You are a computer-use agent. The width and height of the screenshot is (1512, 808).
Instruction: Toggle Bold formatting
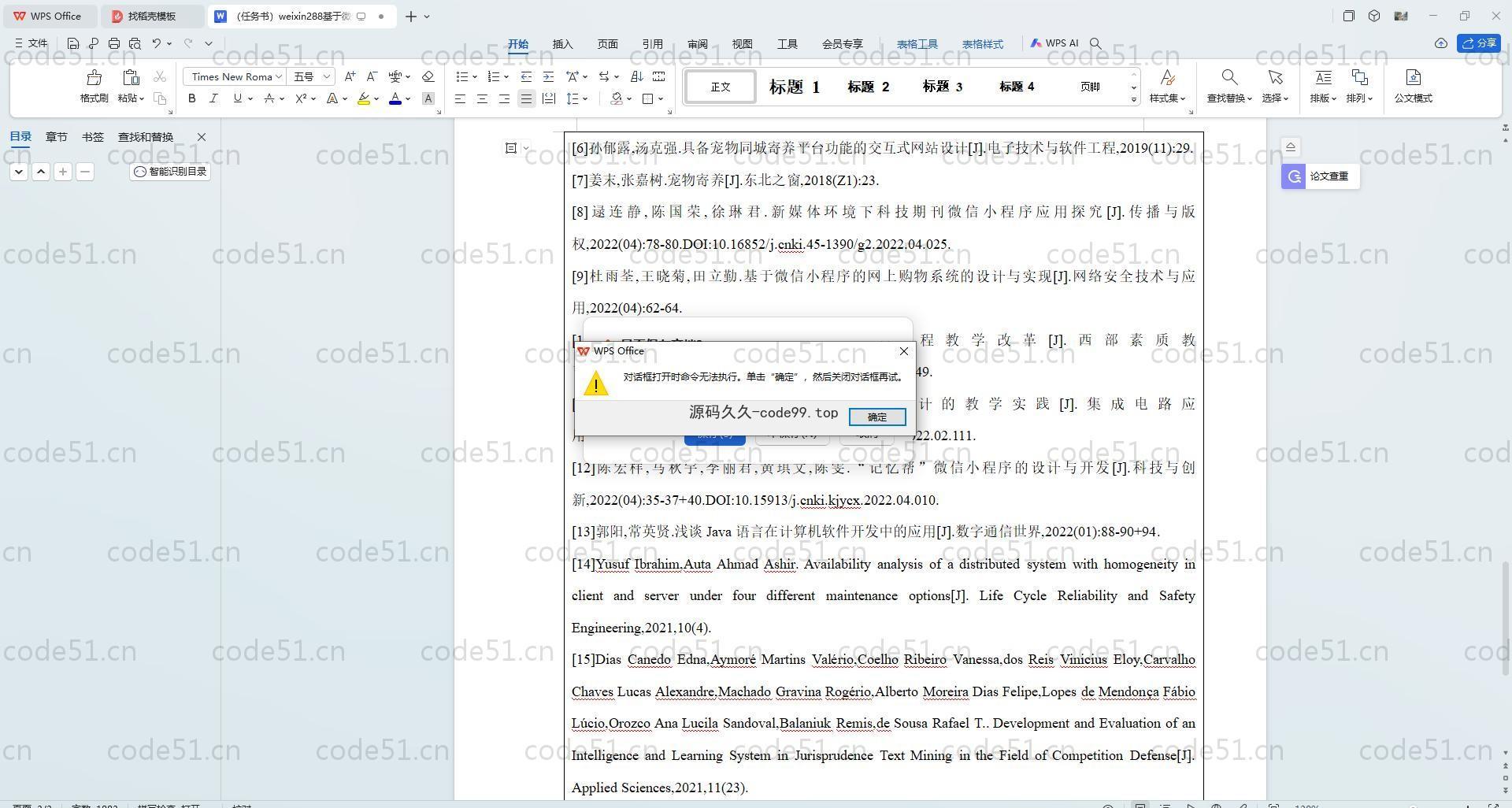point(191,98)
